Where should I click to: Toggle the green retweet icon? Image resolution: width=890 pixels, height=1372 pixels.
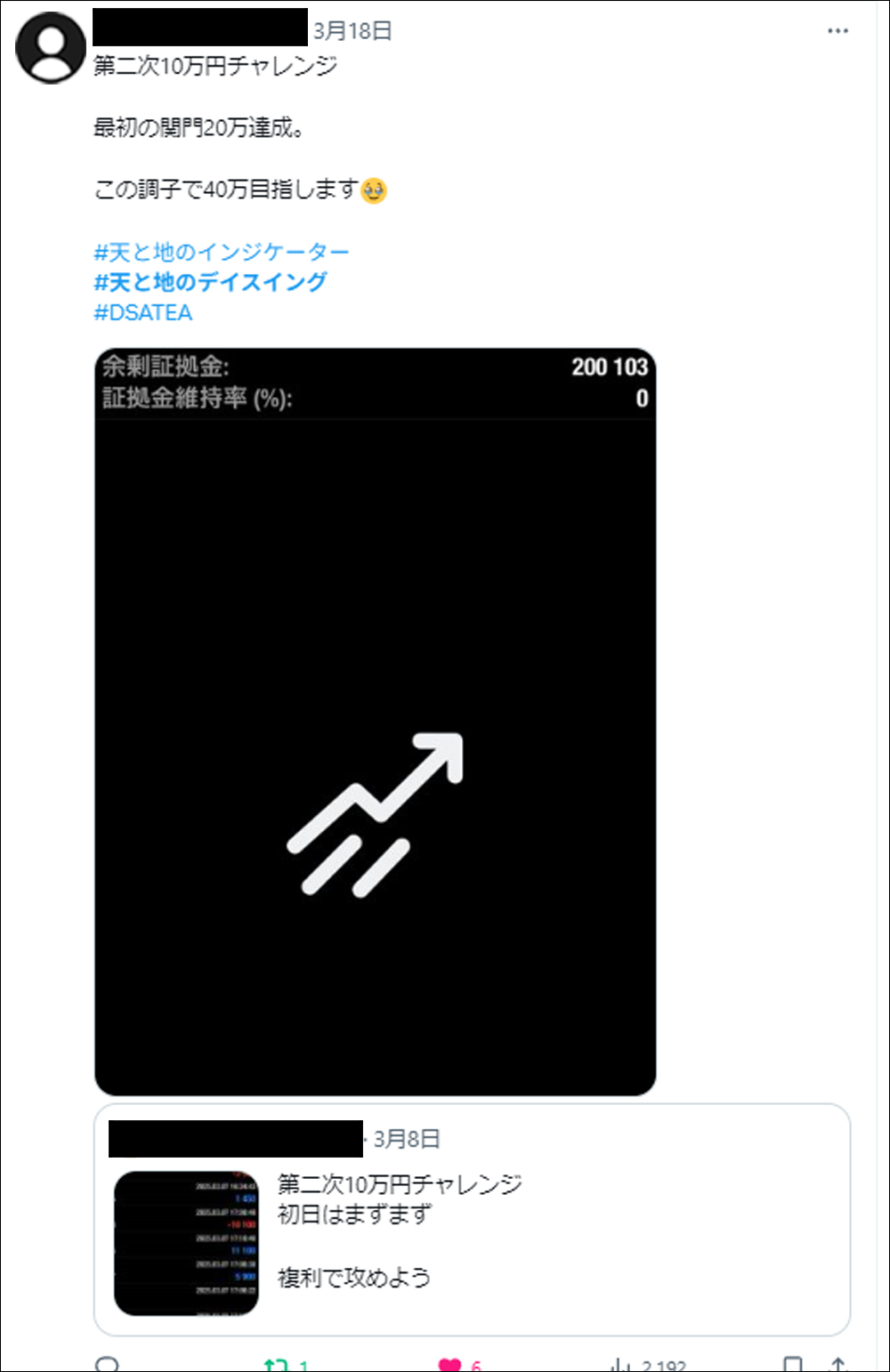pyautogui.click(x=277, y=1365)
